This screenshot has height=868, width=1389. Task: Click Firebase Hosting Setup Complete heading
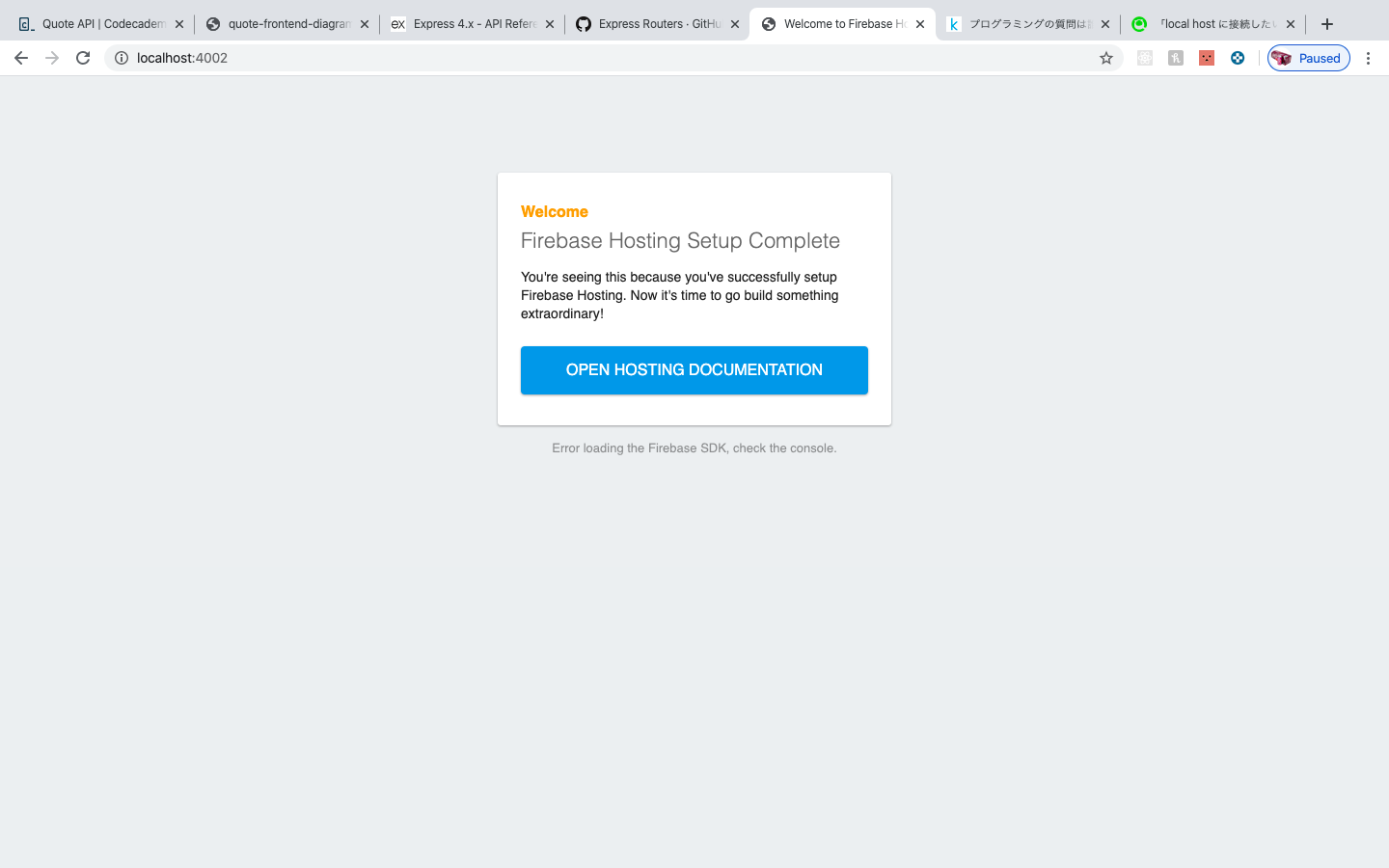(680, 241)
